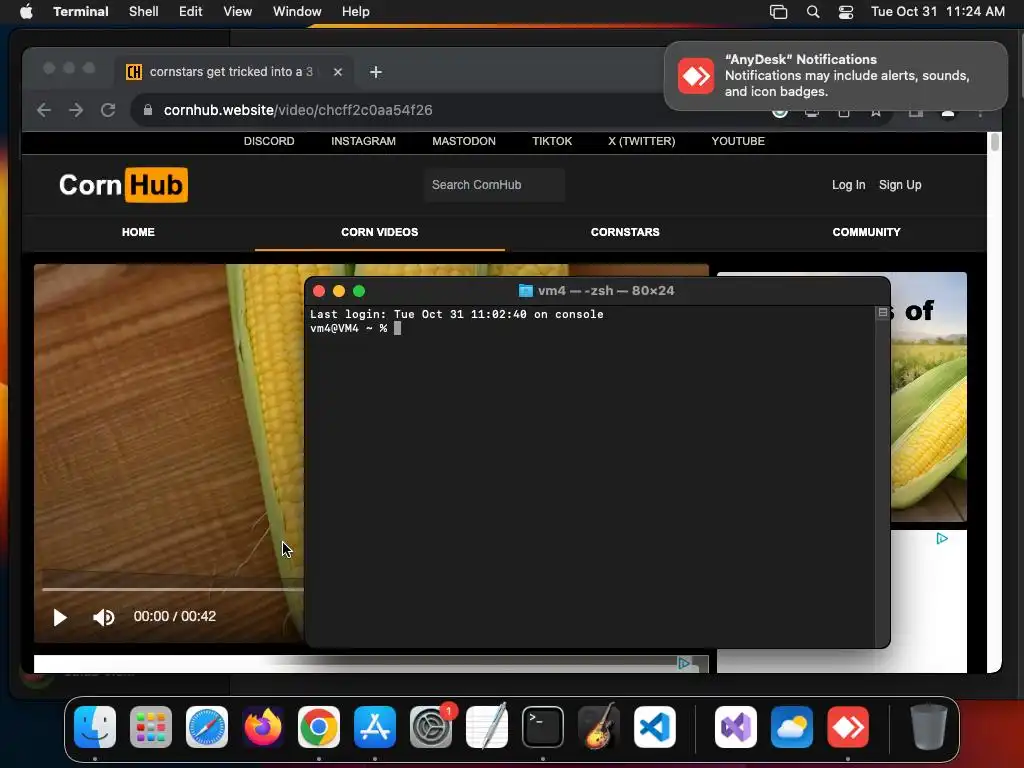Open the DISCORD link
The height and width of the screenshot is (768, 1024).
pyautogui.click(x=269, y=141)
